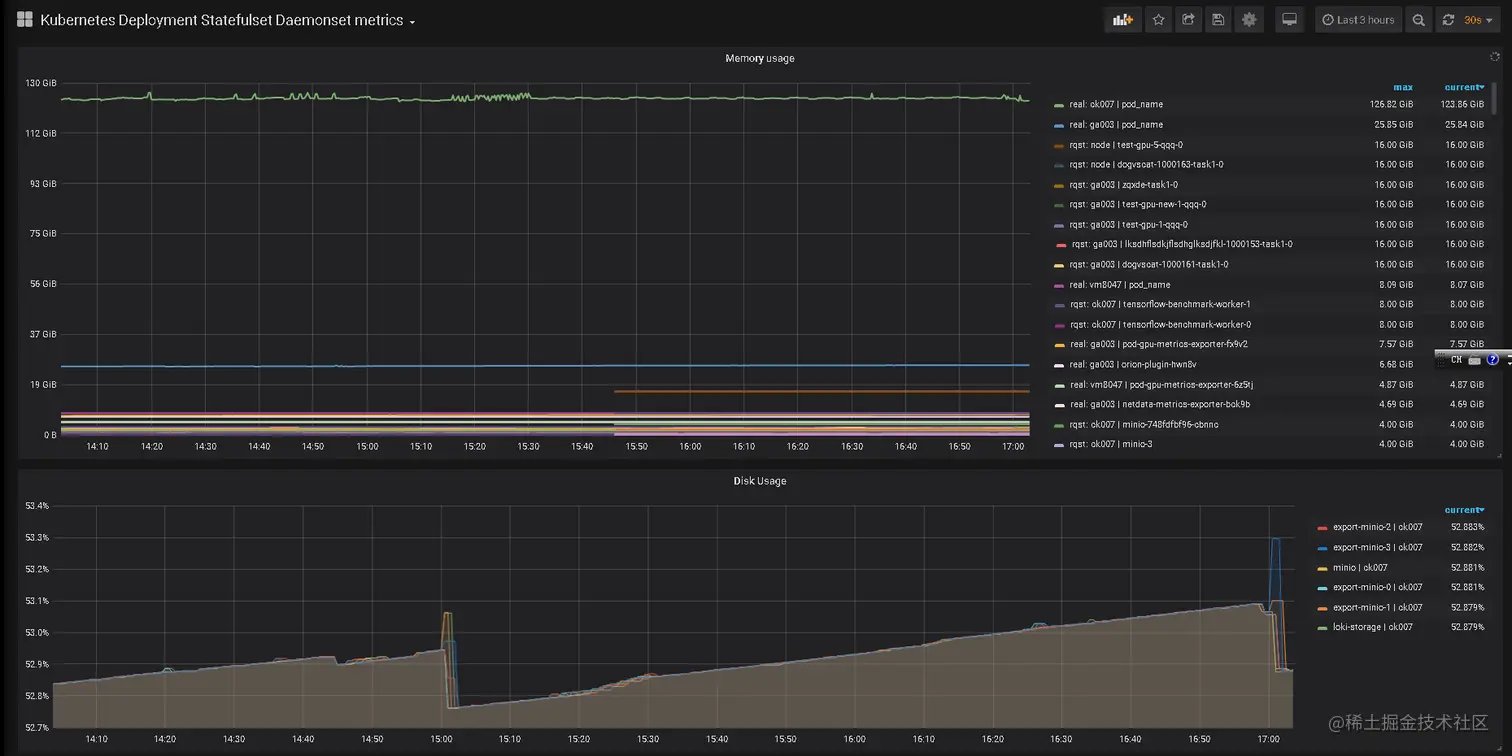Open the Last 3 hours time picker
The image size is (1512, 756).
coord(1358,20)
